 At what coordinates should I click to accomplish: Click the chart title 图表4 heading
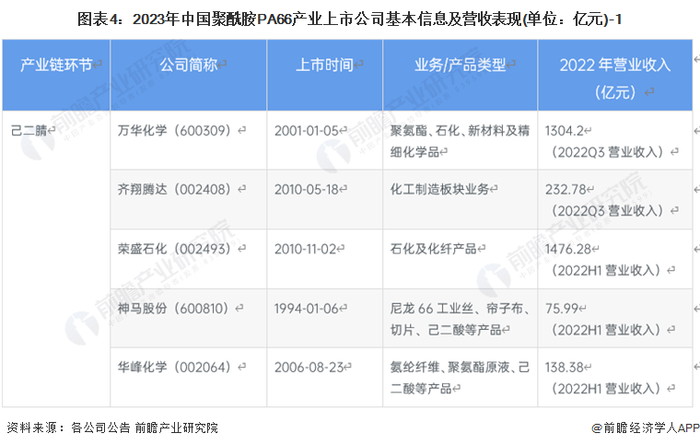click(x=349, y=19)
